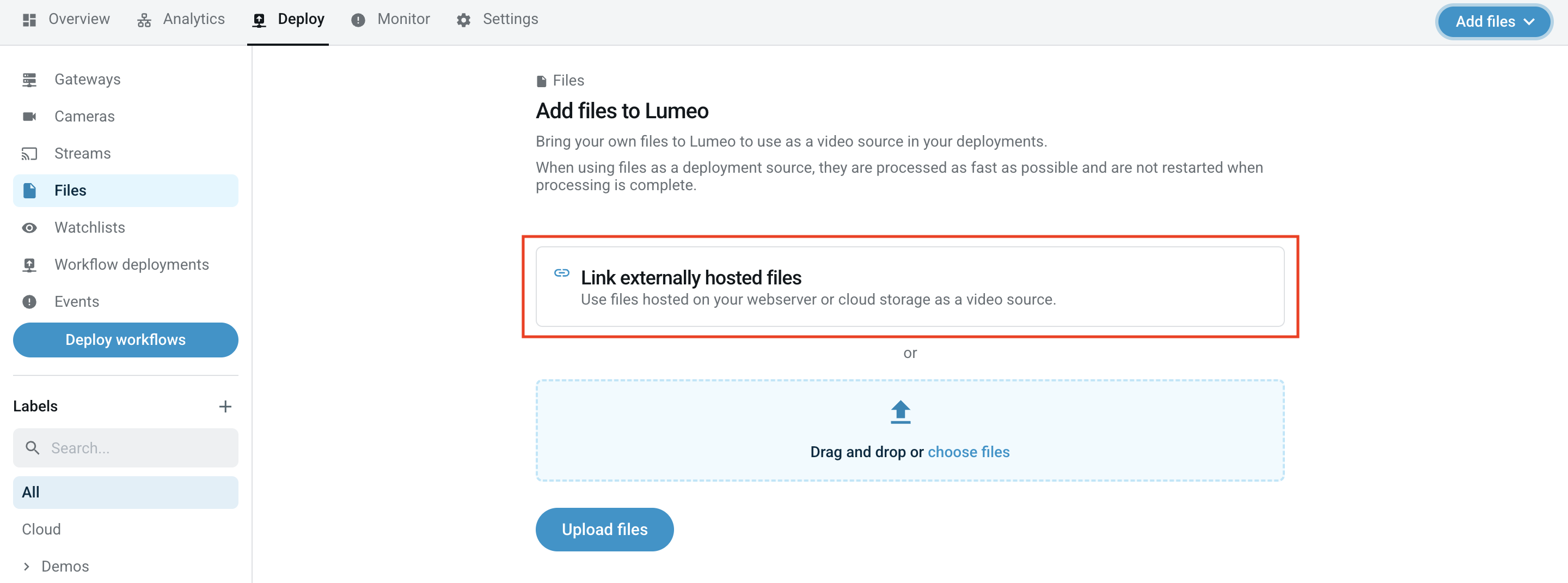Go to Cameras in the sidebar

[125, 117]
